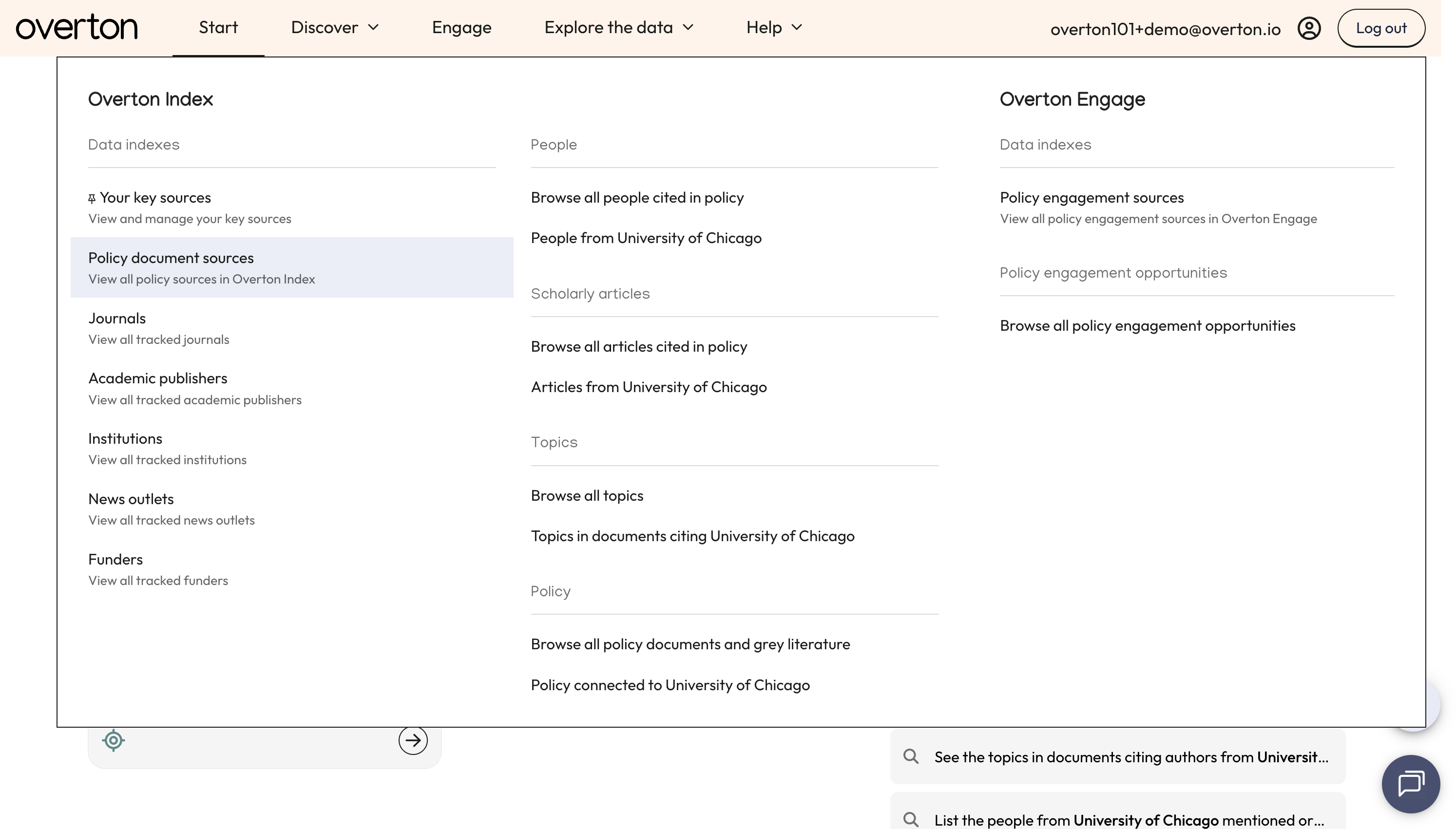
Task: Click the target icon in search card
Action: click(x=114, y=740)
